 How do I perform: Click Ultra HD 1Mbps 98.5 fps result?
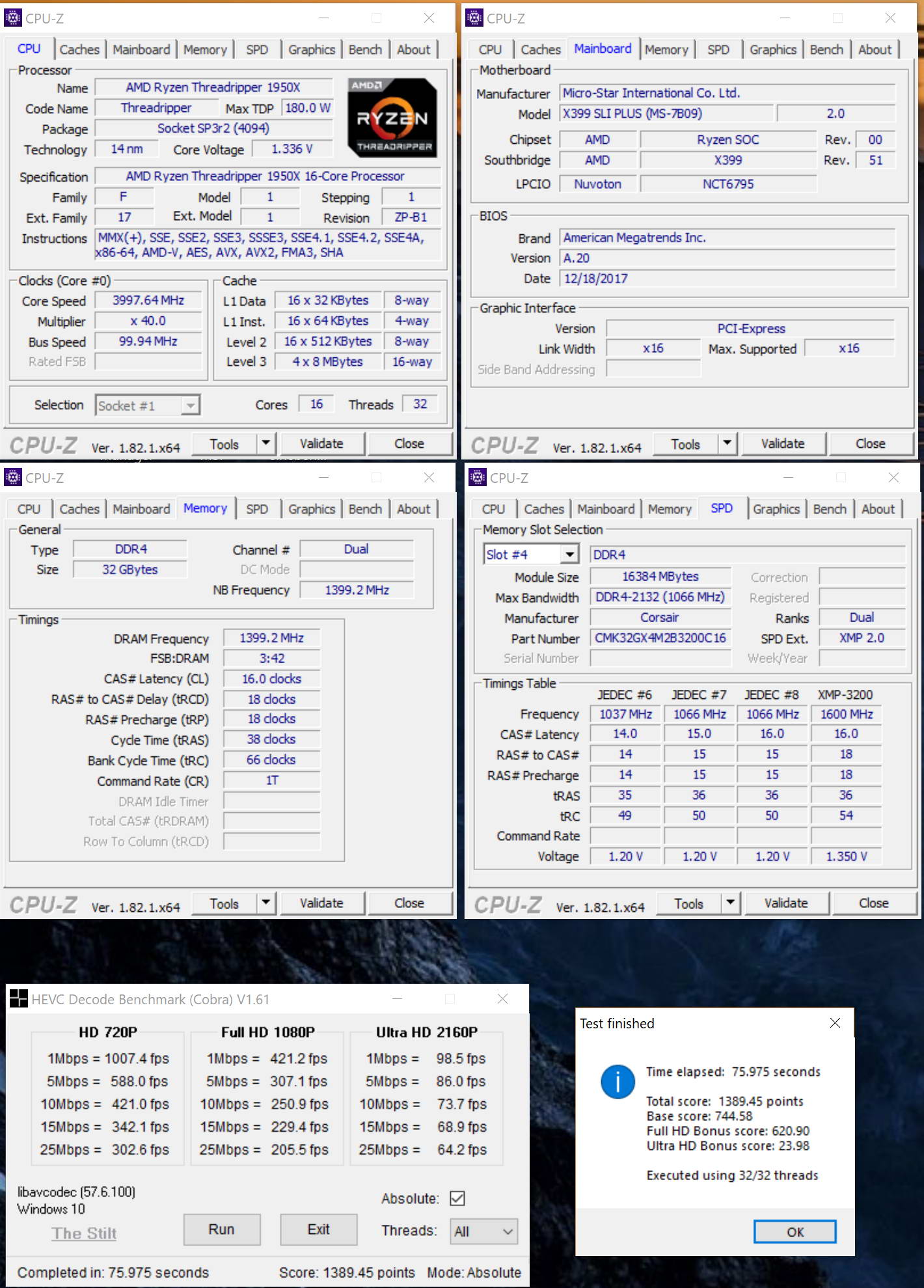click(x=461, y=1059)
